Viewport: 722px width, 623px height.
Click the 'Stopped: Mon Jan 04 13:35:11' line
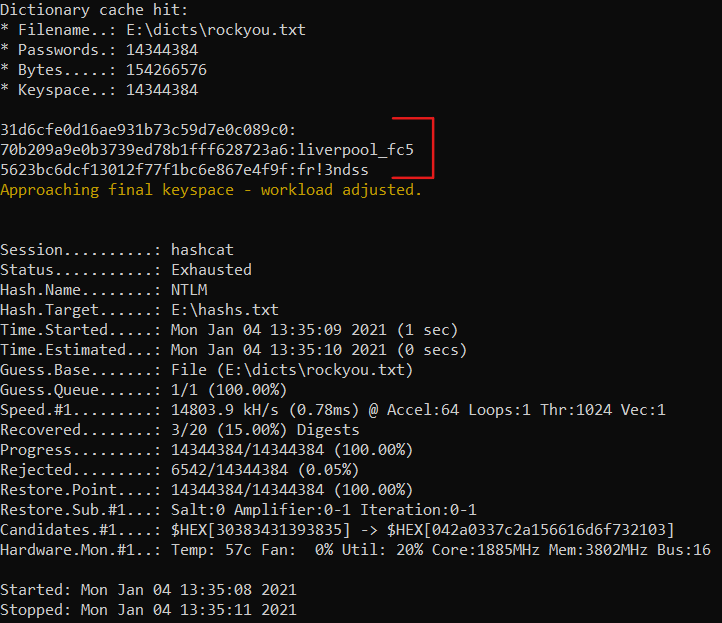(x=148, y=610)
